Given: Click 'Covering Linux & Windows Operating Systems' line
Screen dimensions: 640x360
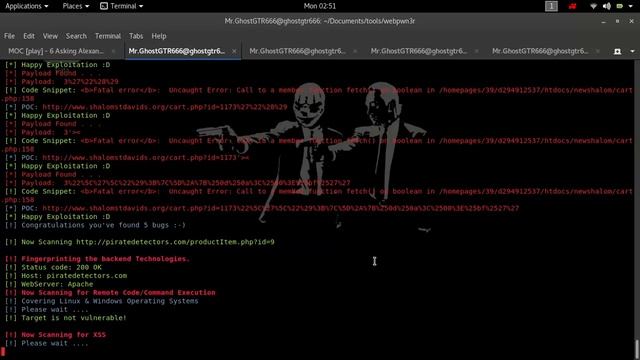Looking at the screenshot, I should pyautogui.click(x=101, y=301).
